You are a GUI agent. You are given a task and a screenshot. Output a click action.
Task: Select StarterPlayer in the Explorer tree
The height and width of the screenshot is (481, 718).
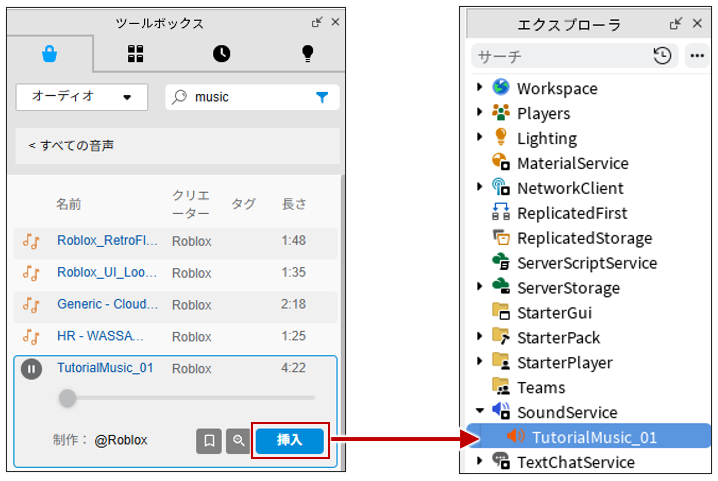coord(565,363)
